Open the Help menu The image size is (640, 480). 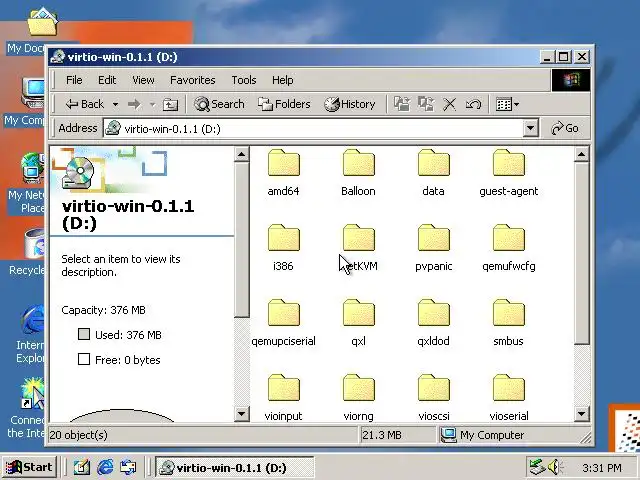(282, 80)
